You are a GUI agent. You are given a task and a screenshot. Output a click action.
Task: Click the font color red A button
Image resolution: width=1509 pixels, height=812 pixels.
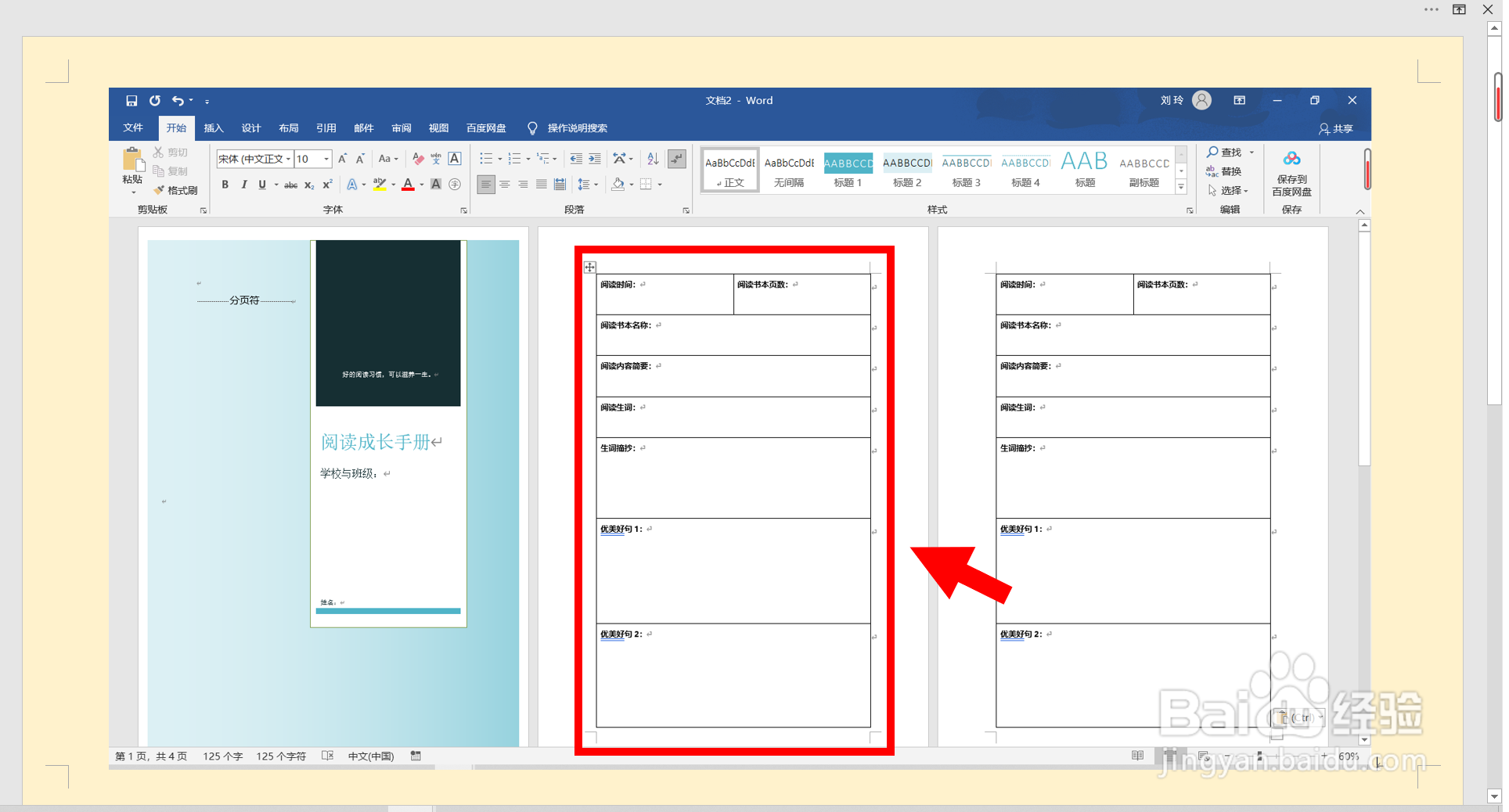(408, 185)
